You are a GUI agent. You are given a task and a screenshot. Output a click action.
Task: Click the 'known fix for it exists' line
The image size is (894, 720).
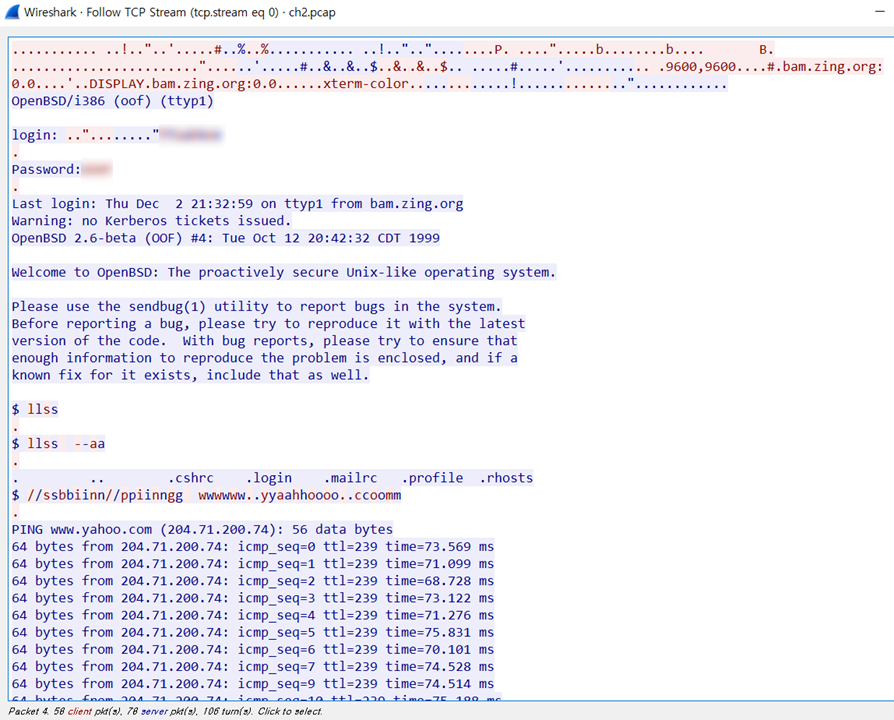190,375
